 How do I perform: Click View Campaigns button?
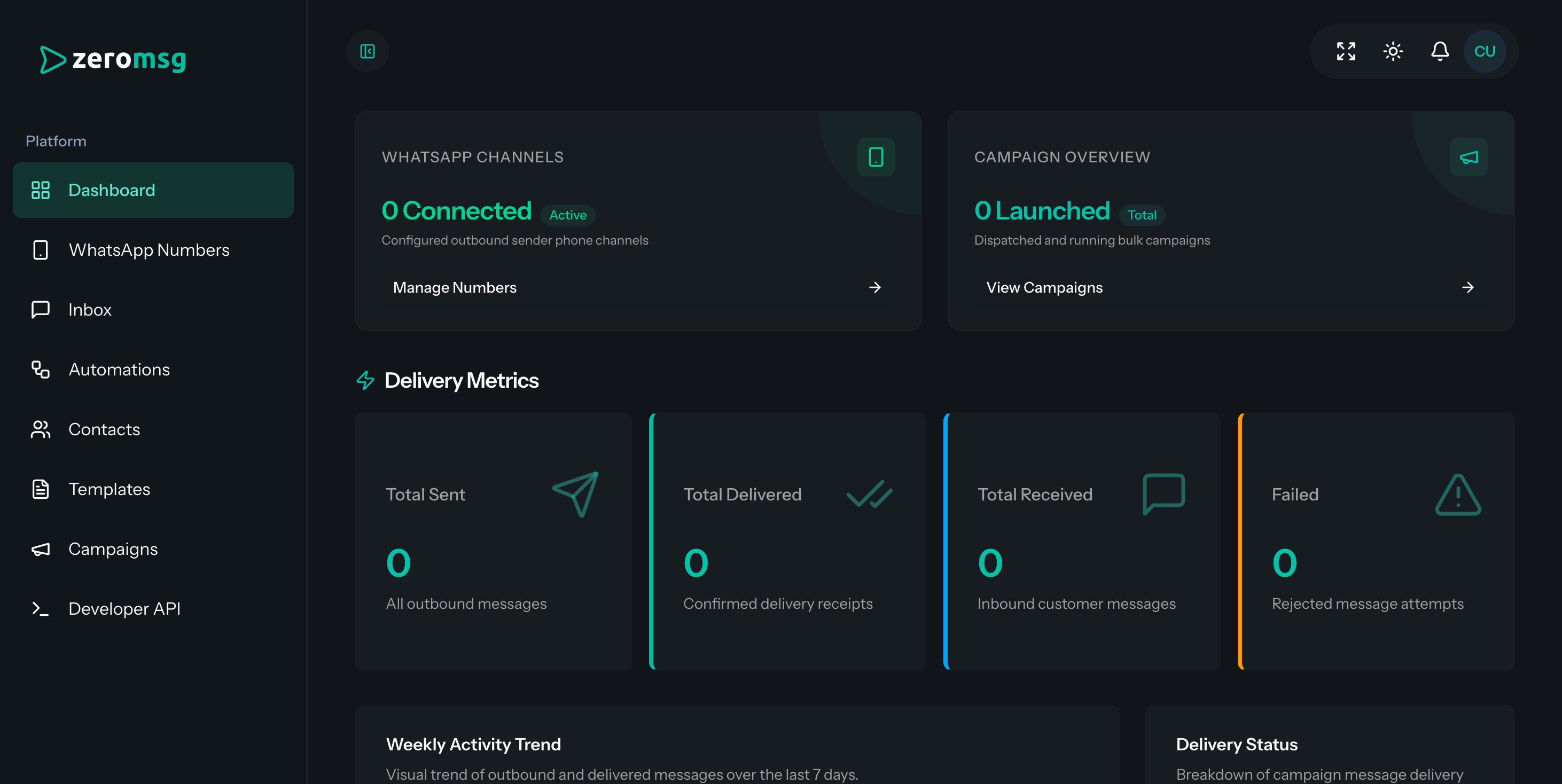coord(1231,287)
